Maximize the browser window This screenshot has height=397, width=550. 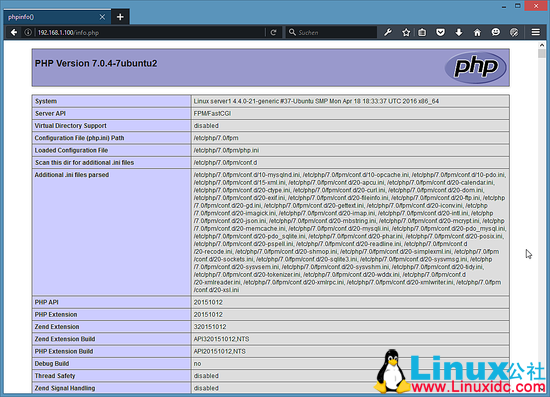(x=518, y=6)
